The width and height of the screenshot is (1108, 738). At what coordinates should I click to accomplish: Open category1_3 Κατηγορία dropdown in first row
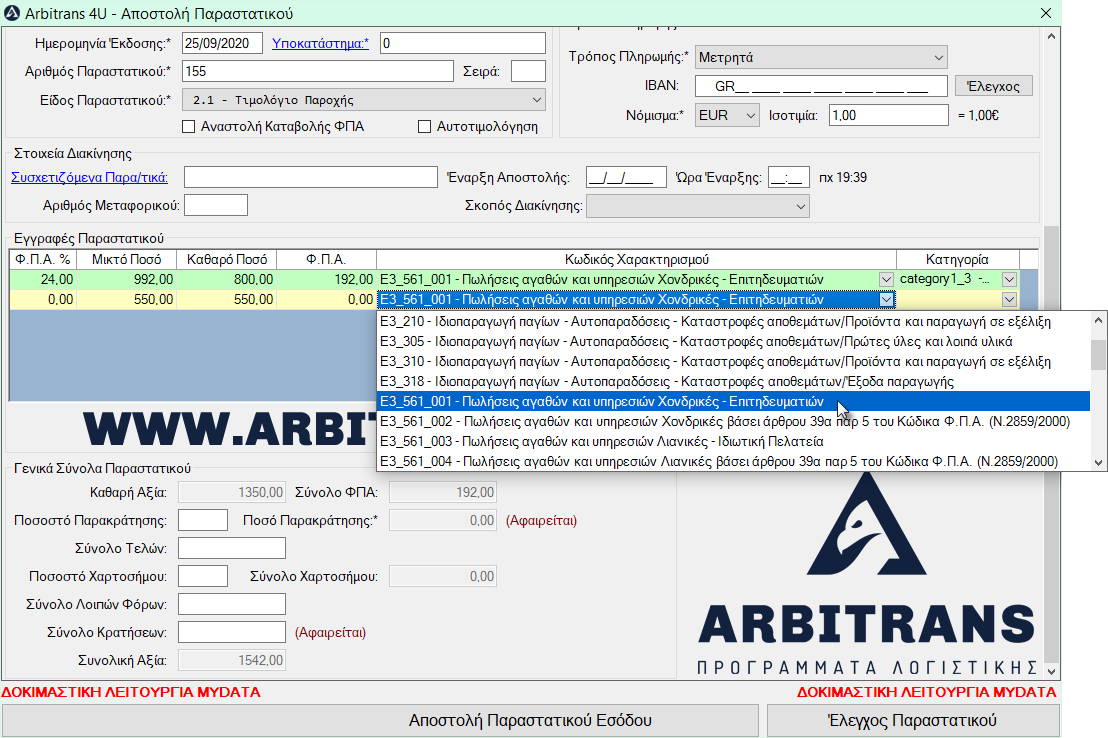(1009, 279)
